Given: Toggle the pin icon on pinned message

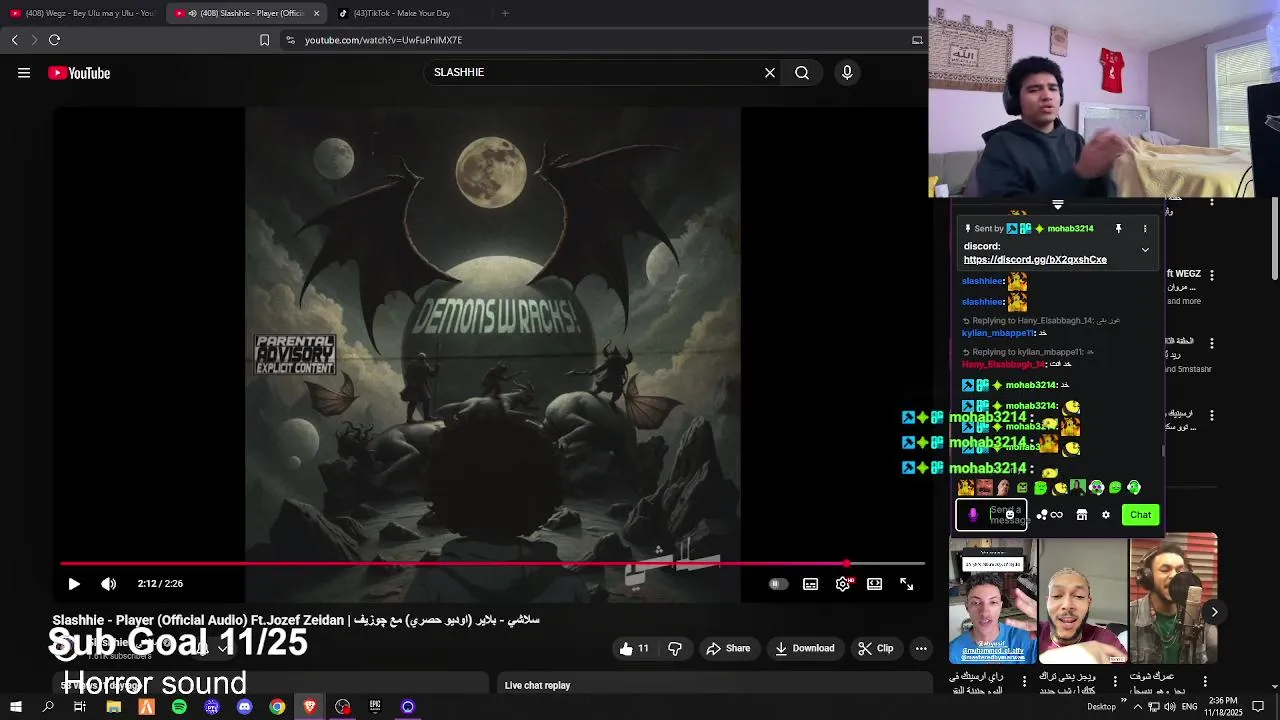Looking at the screenshot, I should pos(1118,229).
